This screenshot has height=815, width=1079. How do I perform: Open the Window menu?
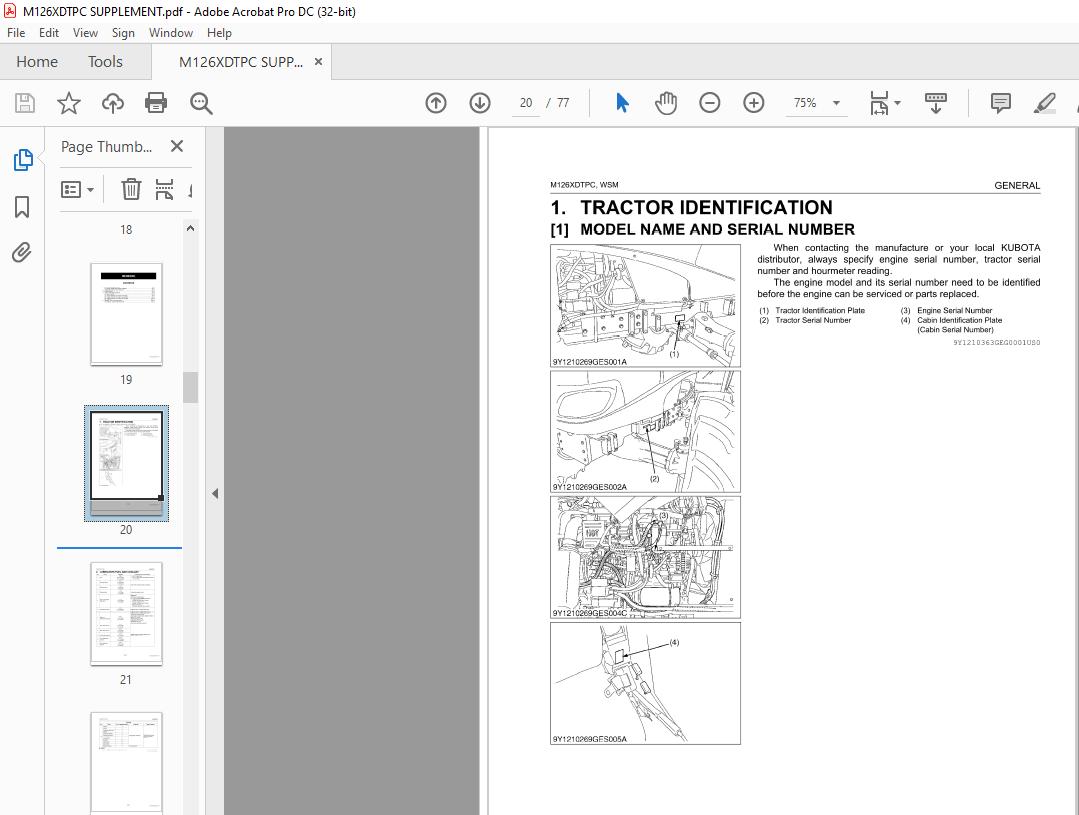[171, 32]
